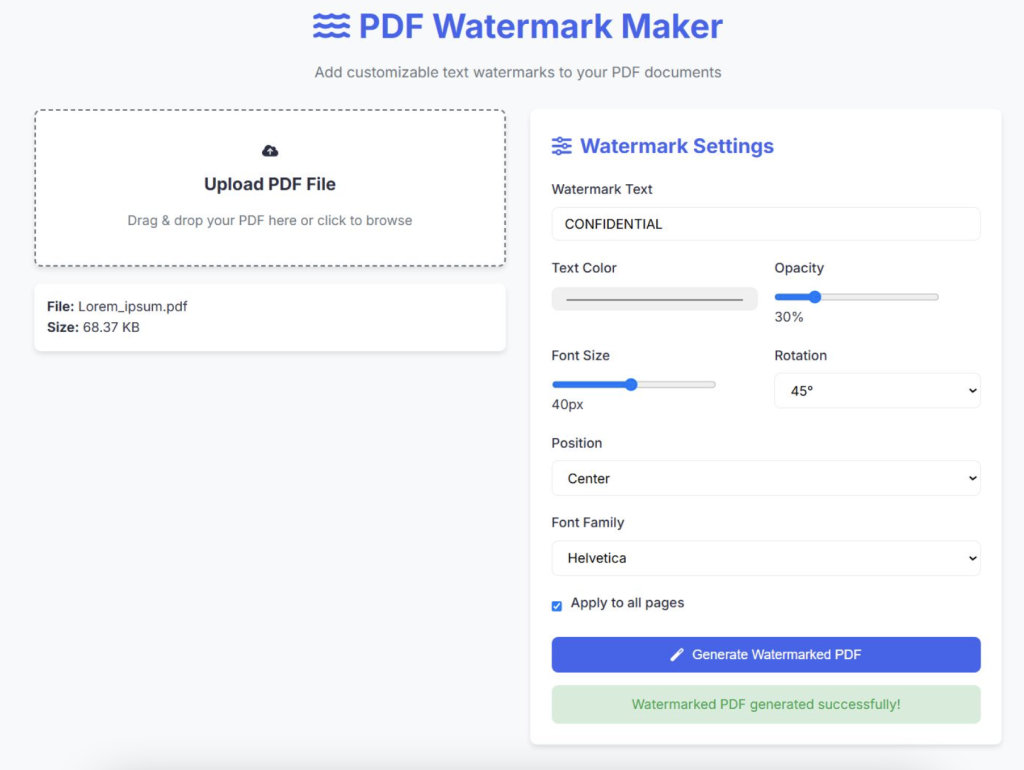This screenshot has width=1024, height=770.
Task: Click the Generate Watermarked PDF button
Action: (x=765, y=655)
